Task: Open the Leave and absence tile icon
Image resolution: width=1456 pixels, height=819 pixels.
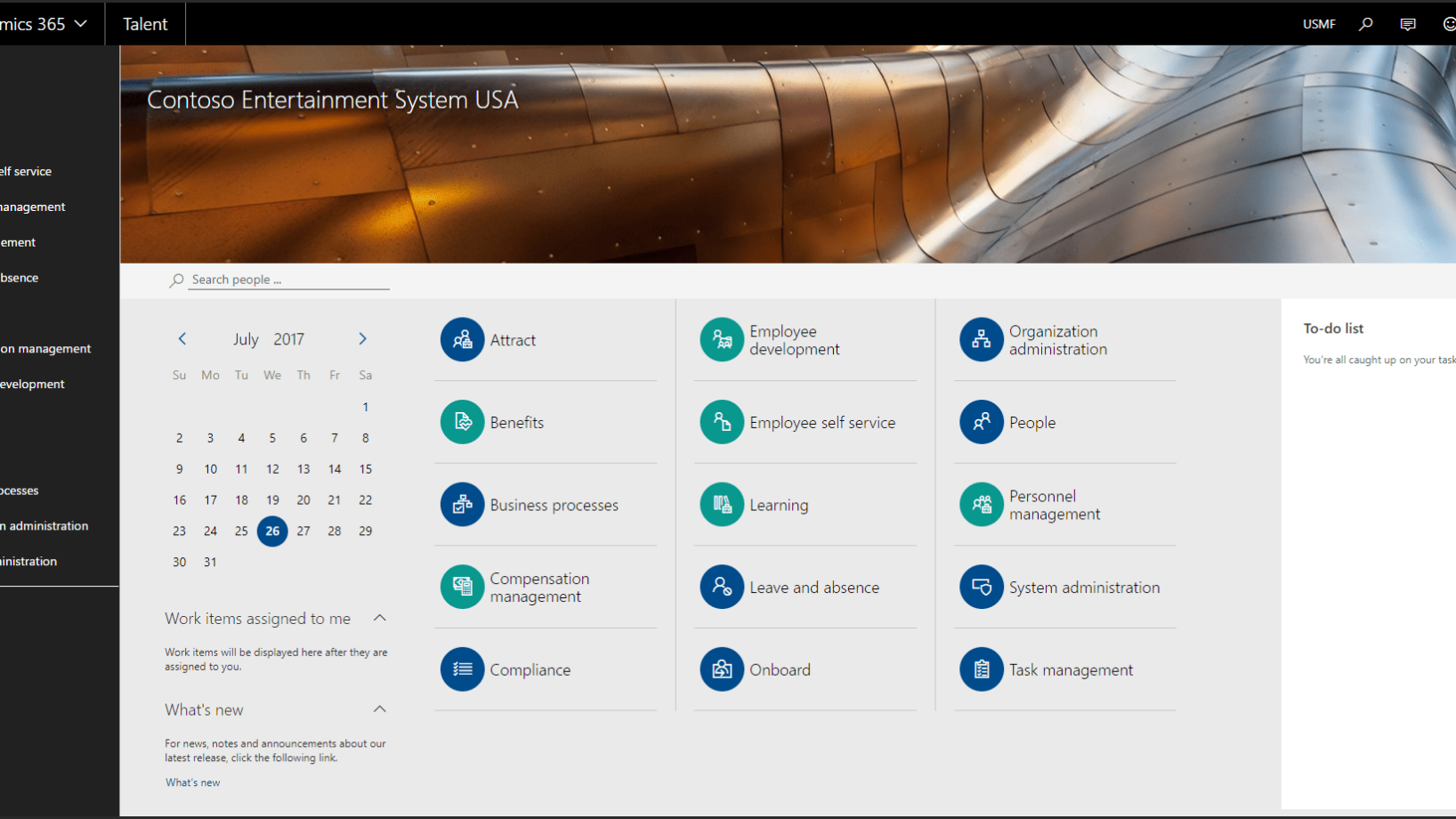Action: [x=722, y=587]
